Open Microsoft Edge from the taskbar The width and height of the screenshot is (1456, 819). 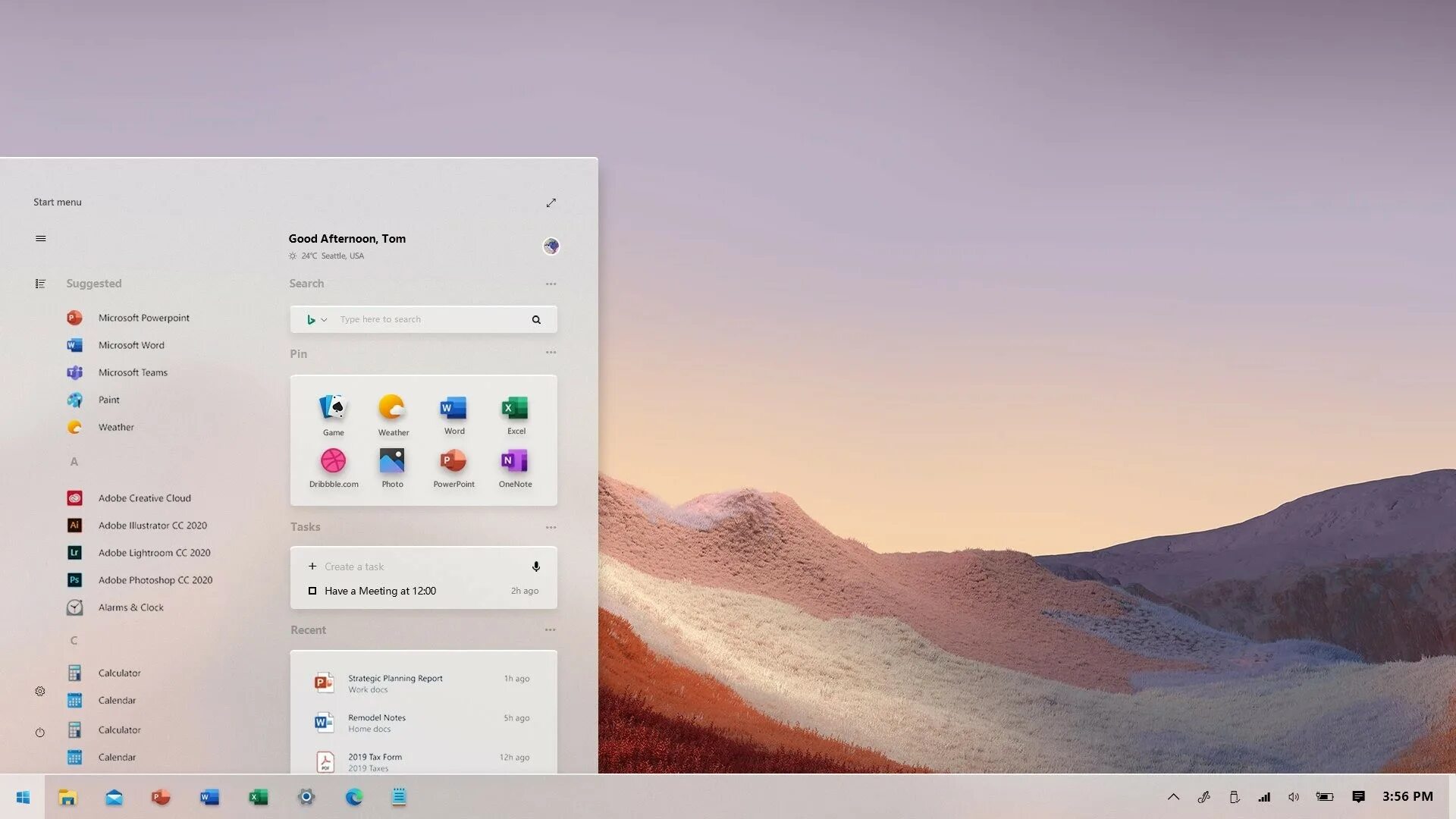click(x=354, y=797)
